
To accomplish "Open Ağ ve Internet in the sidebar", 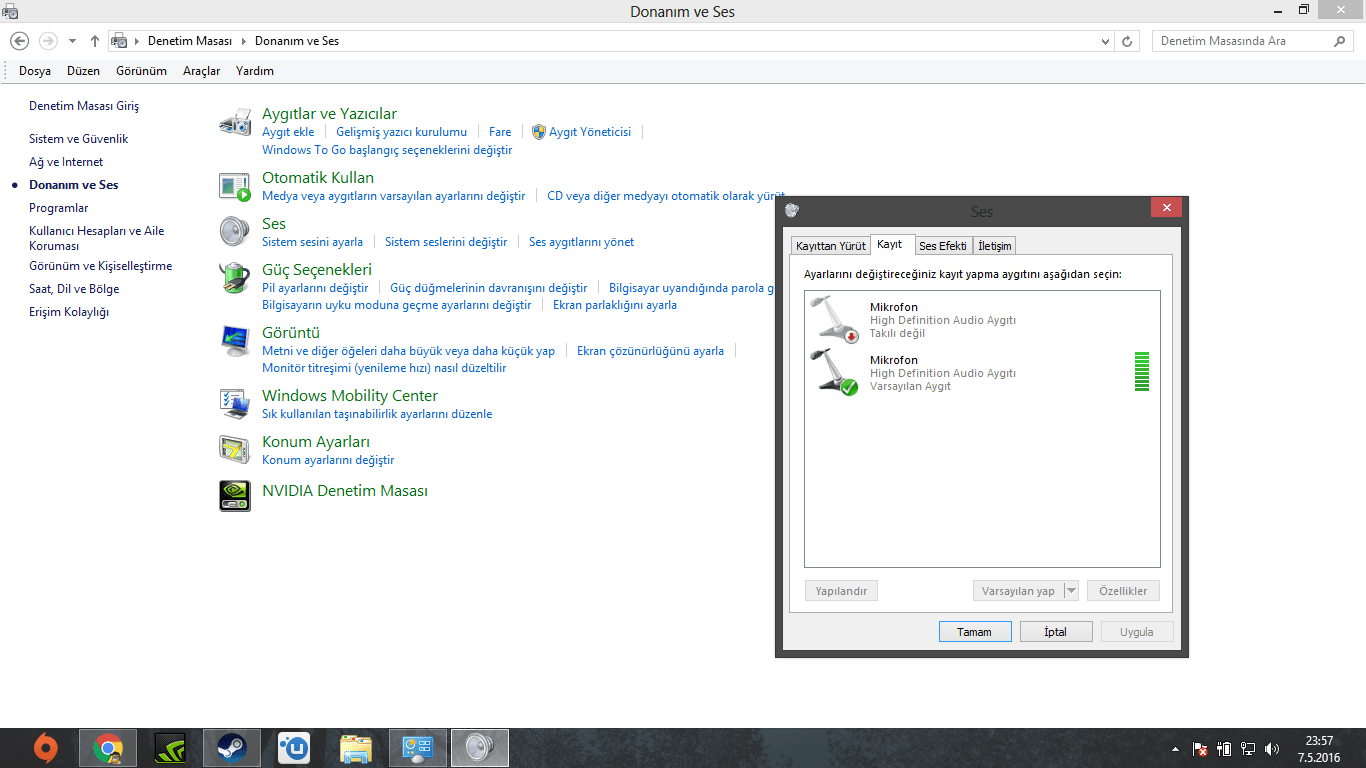I will 66,162.
